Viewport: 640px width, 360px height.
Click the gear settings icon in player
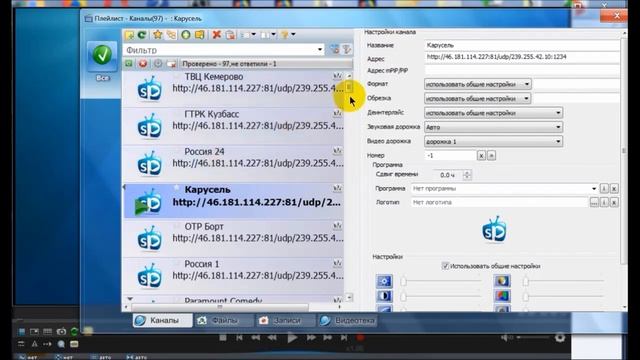(x=560, y=338)
